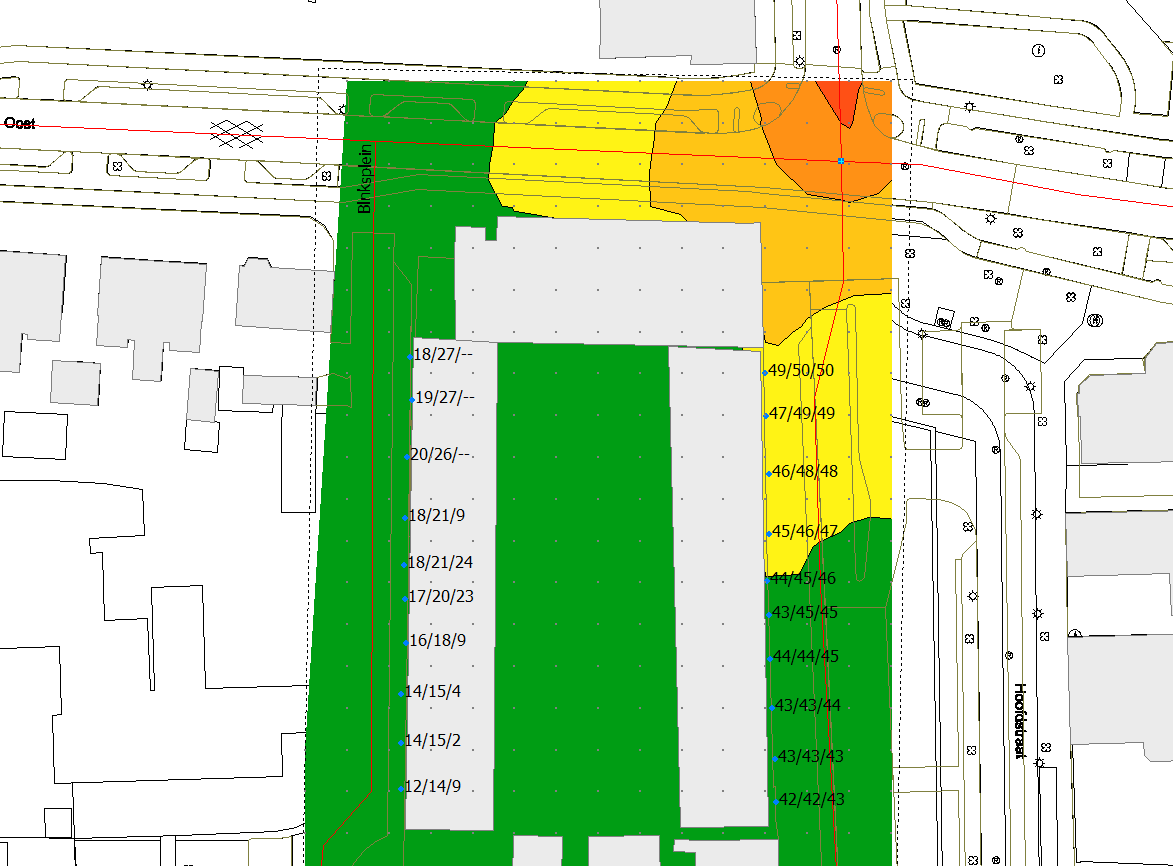Viewport: 1173px width, 866px height.
Task: Click the 14/15/4 value label
Action: (x=434, y=691)
